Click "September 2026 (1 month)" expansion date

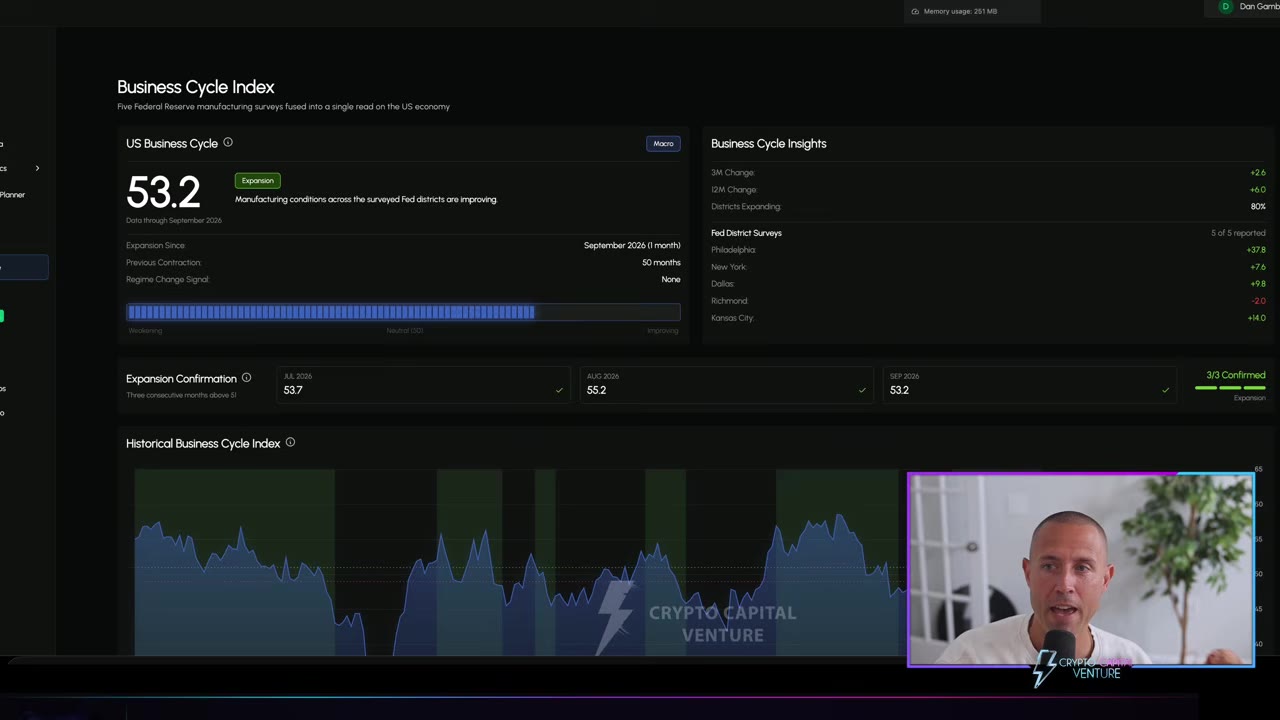click(x=632, y=246)
